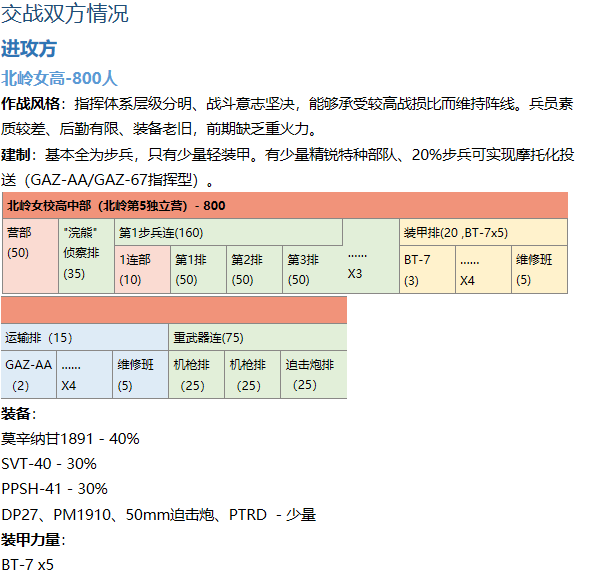Click the …… X4 cell in 运输排
Screen dimensions: 591x574
85,375
